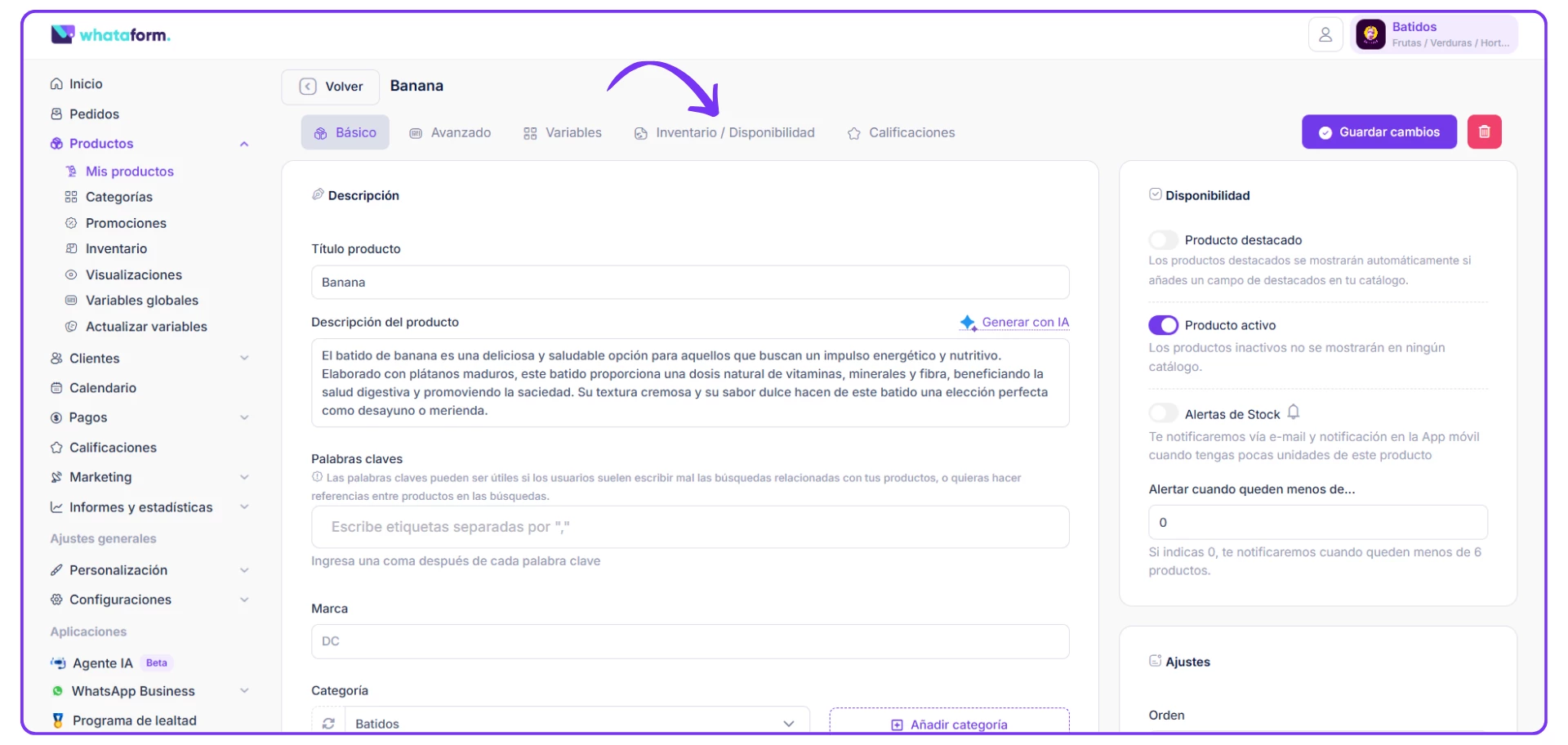Click the Agente IA robot icon in sidebar
This screenshot has height=745, width=1568.
click(58, 663)
